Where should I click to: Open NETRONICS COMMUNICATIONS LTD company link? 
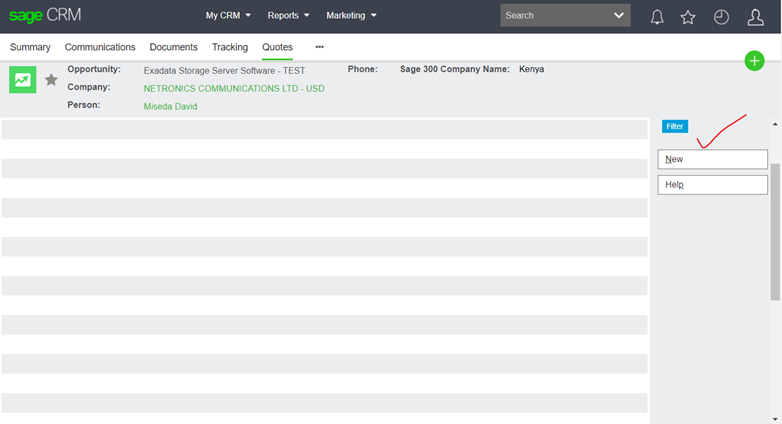pyautogui.click(x=234, y=88)
